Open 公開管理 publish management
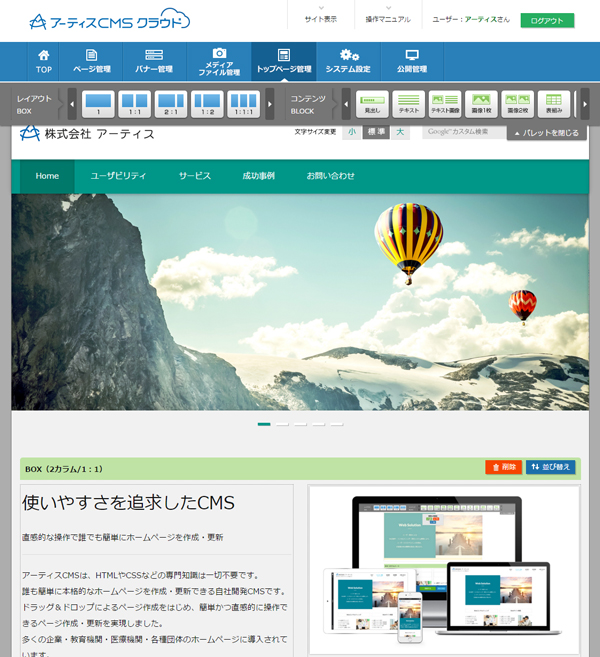The width and height of the screenshot is (600, 657). coord(412,61)
